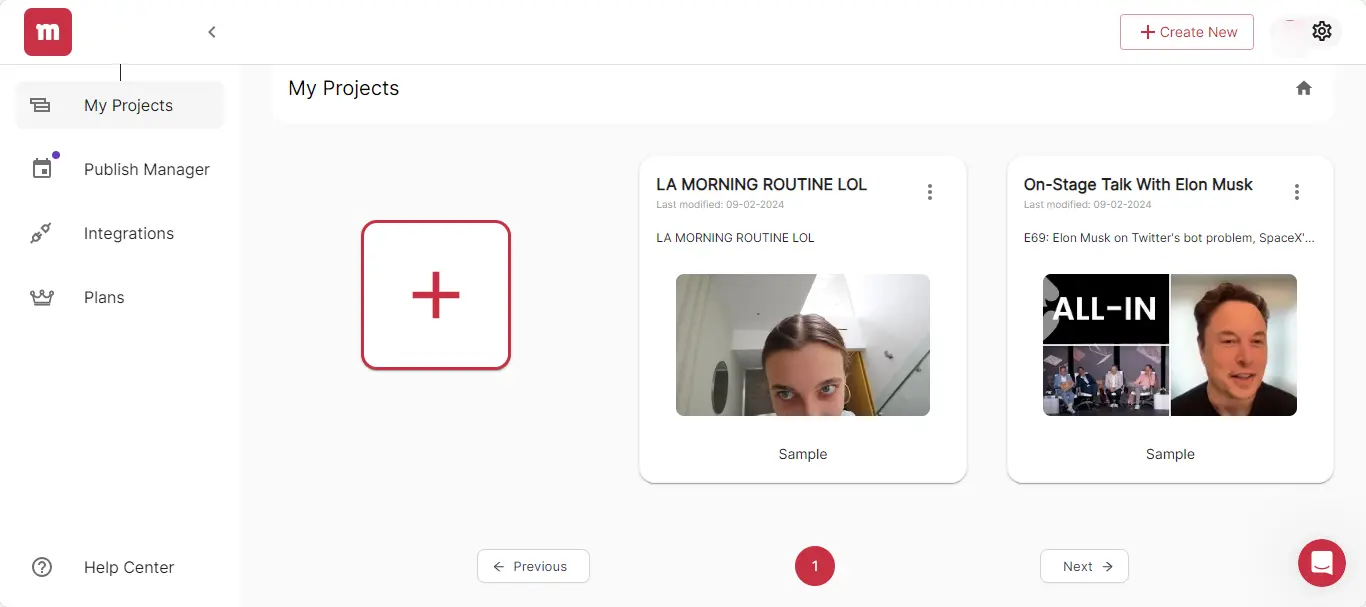Image resolution: width=1366 pixels, height=607 pixels.
Task: Click the Sample label under LA MORNING ROUTINE
Action: pyautogui.click(x=803, y=454)
